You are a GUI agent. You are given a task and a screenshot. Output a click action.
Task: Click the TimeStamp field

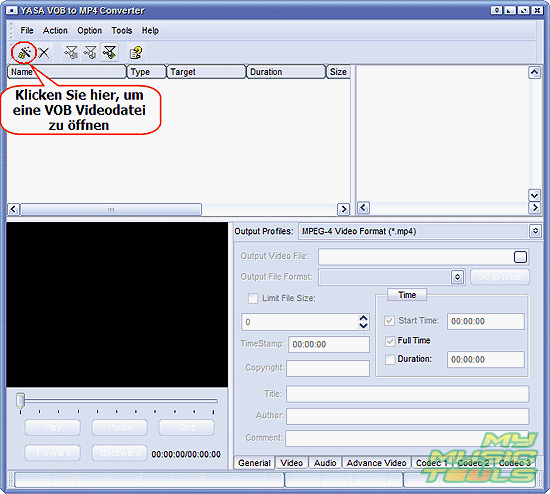click(329, 345)
